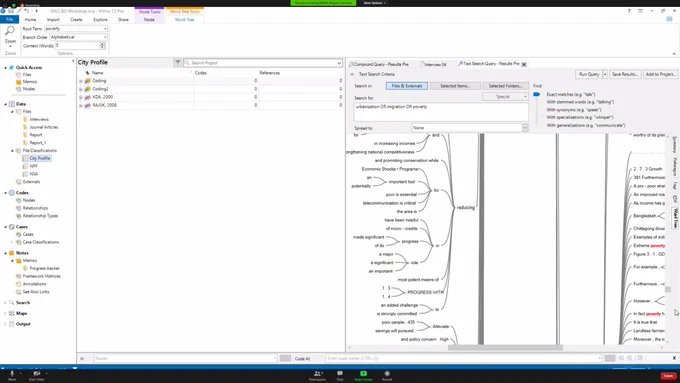Click the Zoom Chat icon
The height and width of the screenshot is (383, 680).
point(340,373)
